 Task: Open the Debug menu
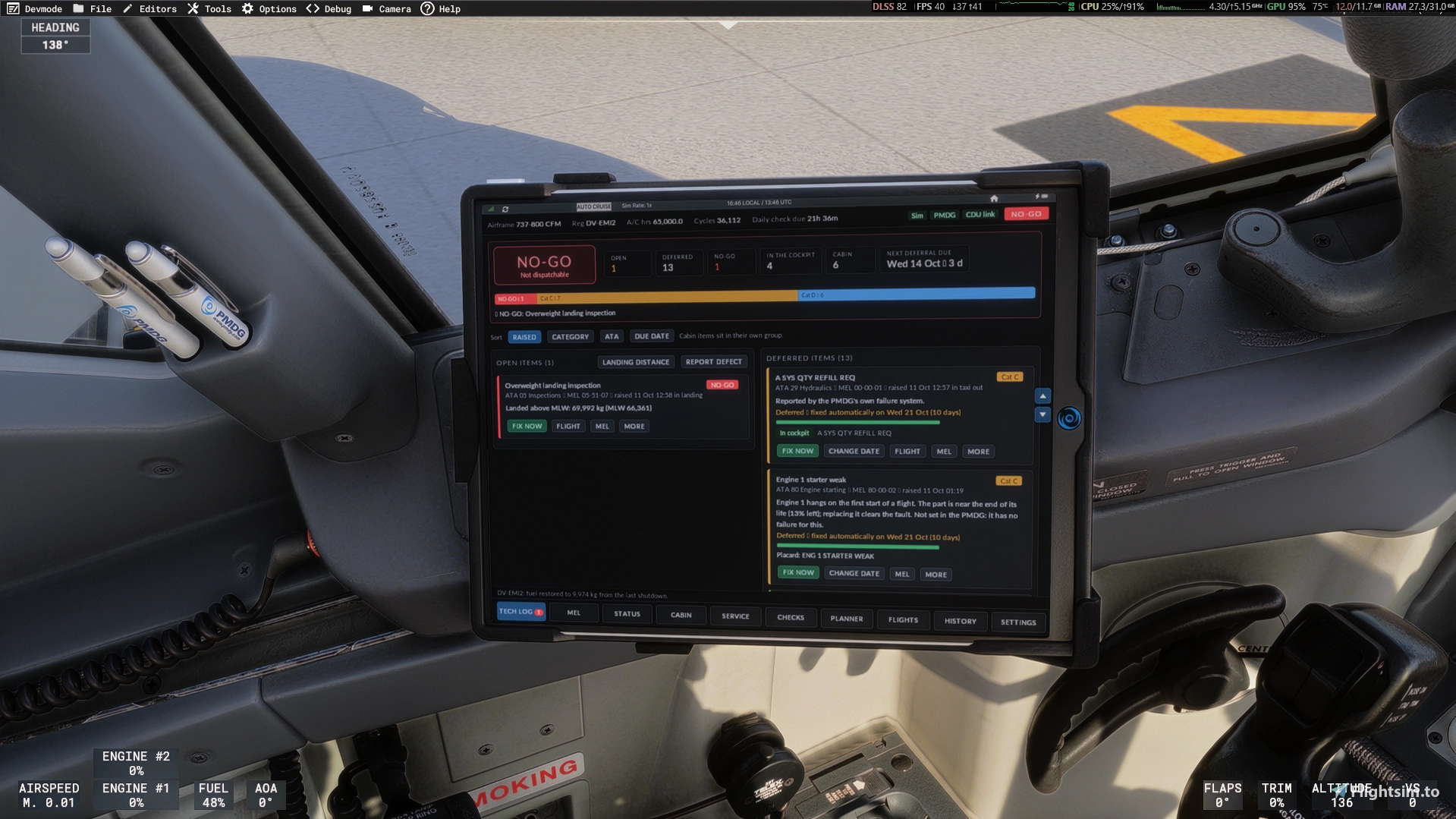(329, 8)
